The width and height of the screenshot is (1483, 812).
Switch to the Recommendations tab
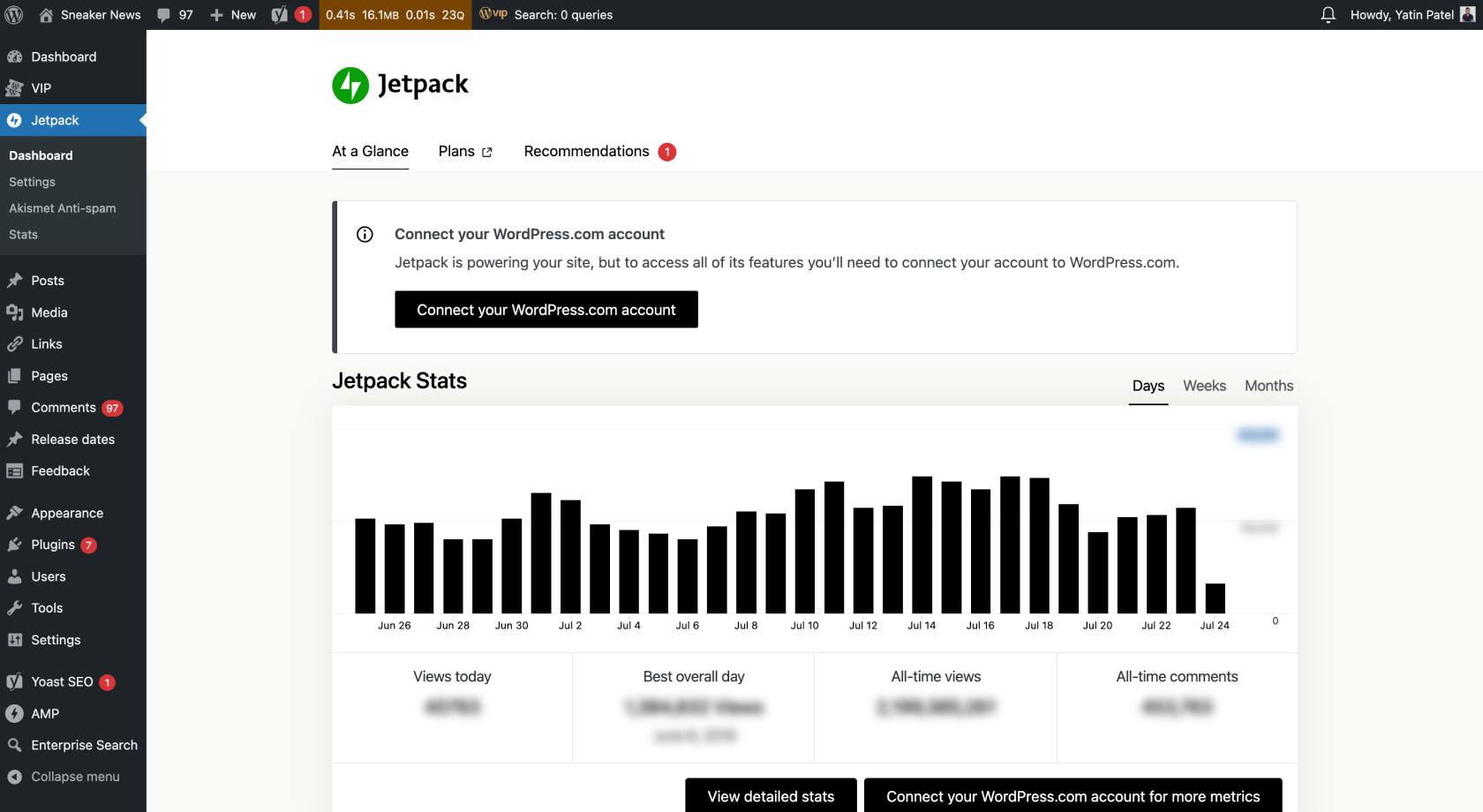pos(587,152)
